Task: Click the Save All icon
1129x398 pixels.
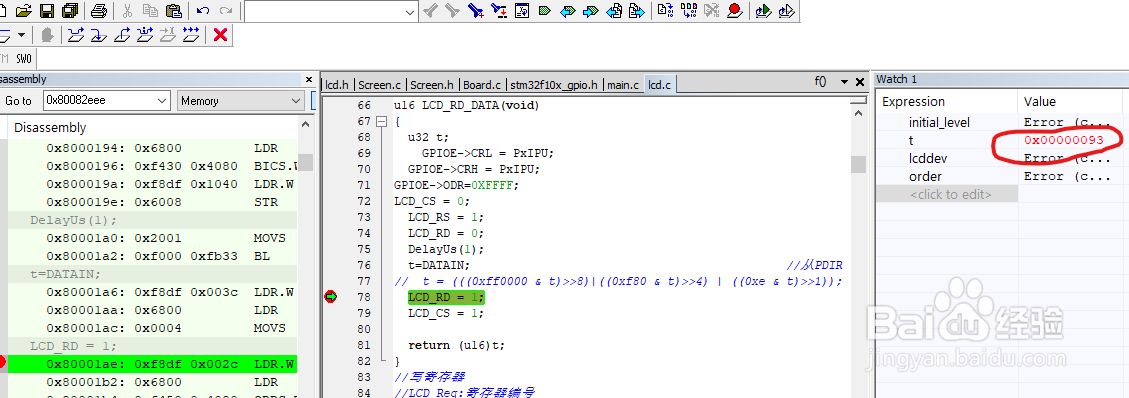Action: pos(70,11)
